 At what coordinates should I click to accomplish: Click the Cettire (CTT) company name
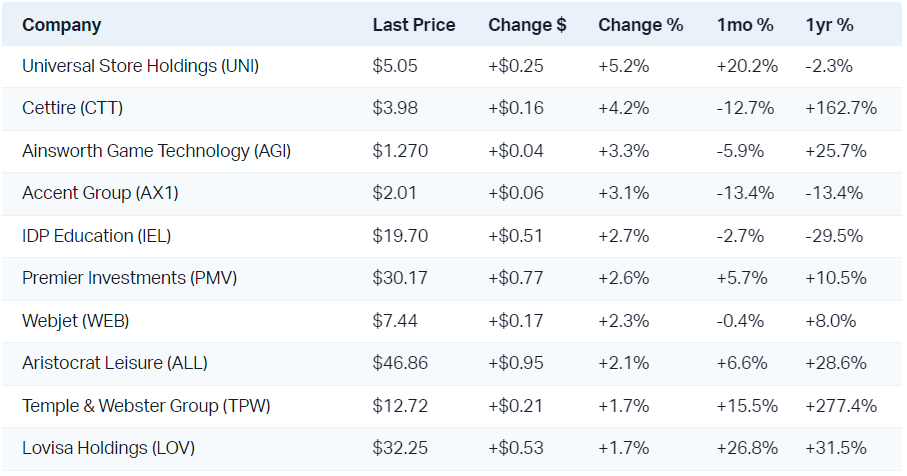click(x=72, y=108)
